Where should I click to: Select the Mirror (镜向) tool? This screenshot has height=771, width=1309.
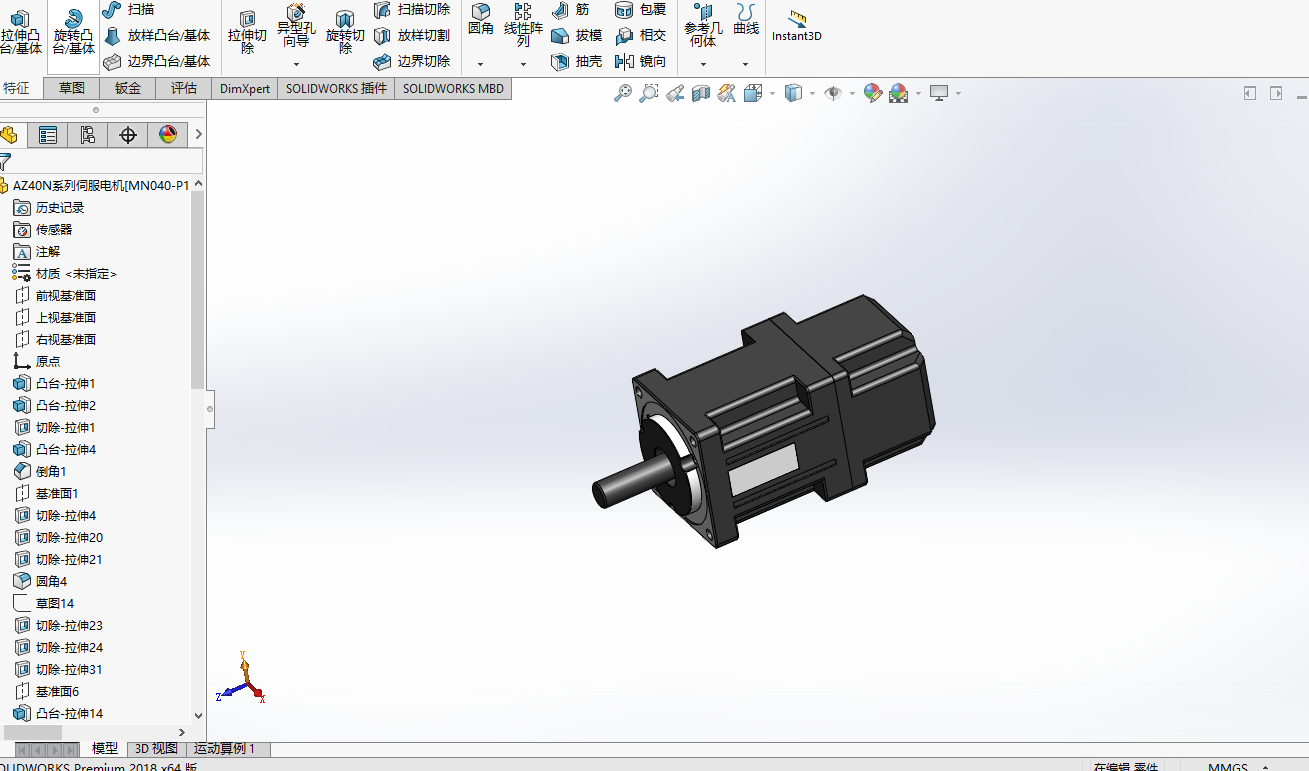(640, 61)
